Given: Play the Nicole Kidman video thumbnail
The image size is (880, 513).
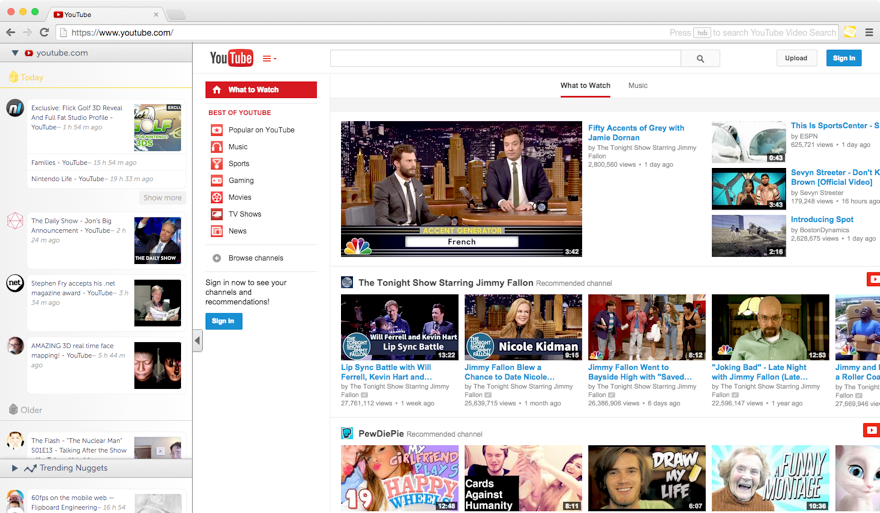Looking at the screenshot, I should click(x=523, y=327).
